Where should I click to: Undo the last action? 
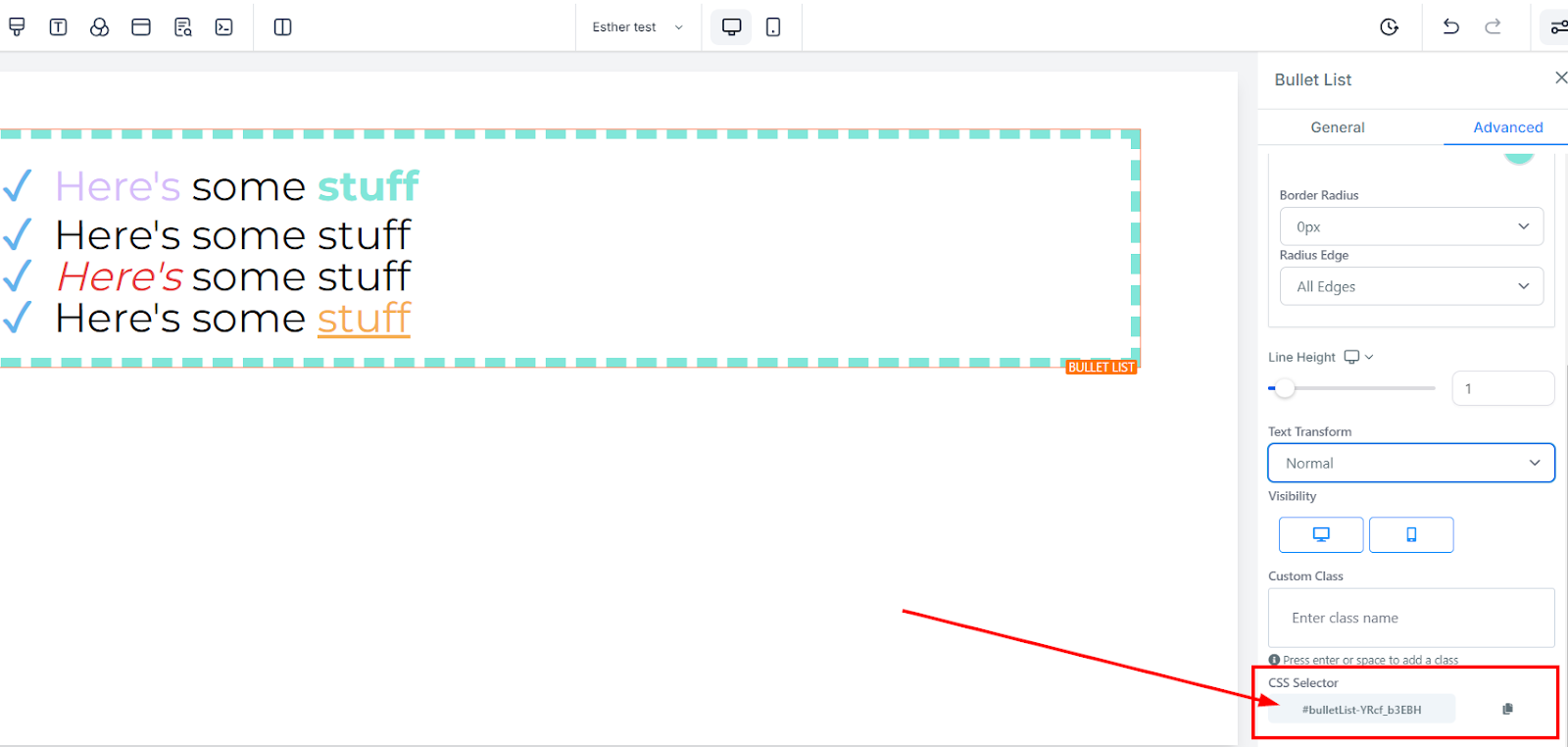pos(1451,27)
